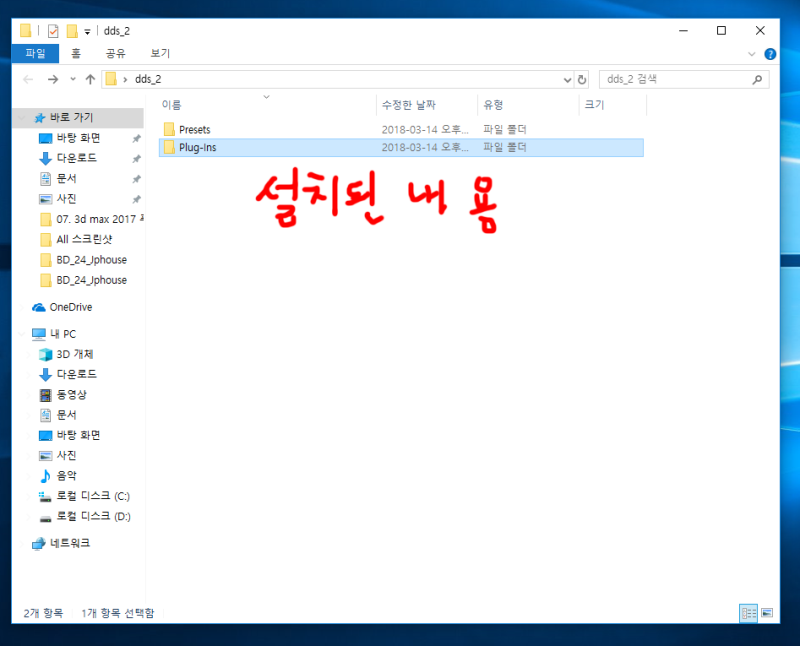800x646 pixels.
Task: Expand the OneDrive tree node
Action: coord(21,307)
